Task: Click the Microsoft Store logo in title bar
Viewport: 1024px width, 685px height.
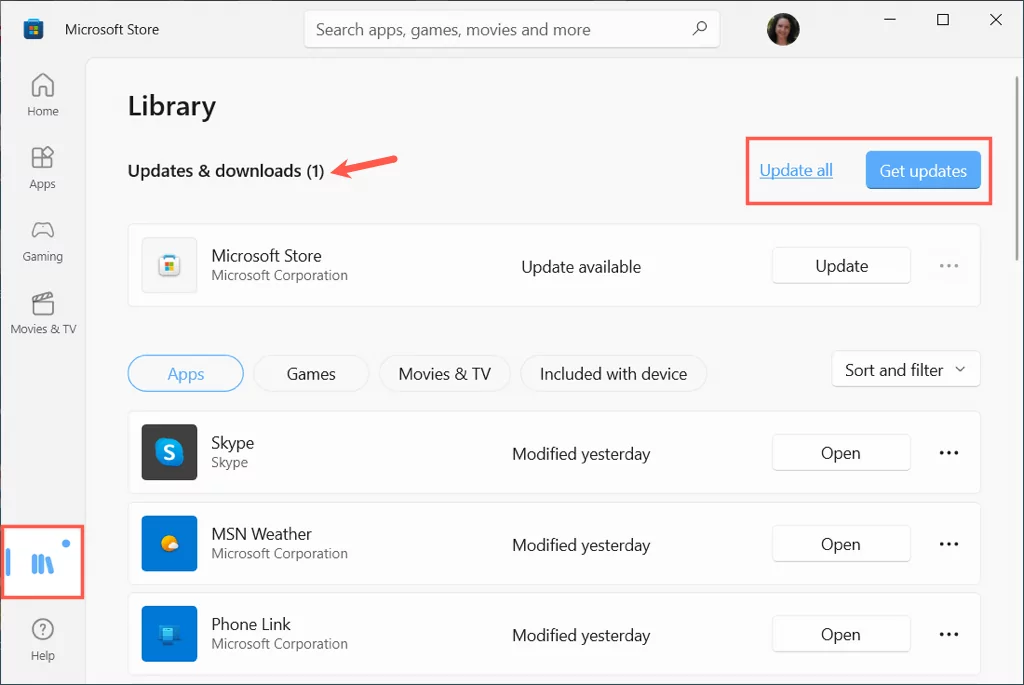Action: tap(33, 29)
